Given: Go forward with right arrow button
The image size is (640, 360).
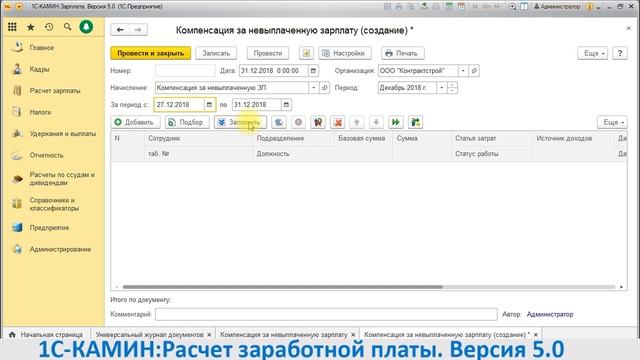Looking at the screenshot, I should 138,30.
